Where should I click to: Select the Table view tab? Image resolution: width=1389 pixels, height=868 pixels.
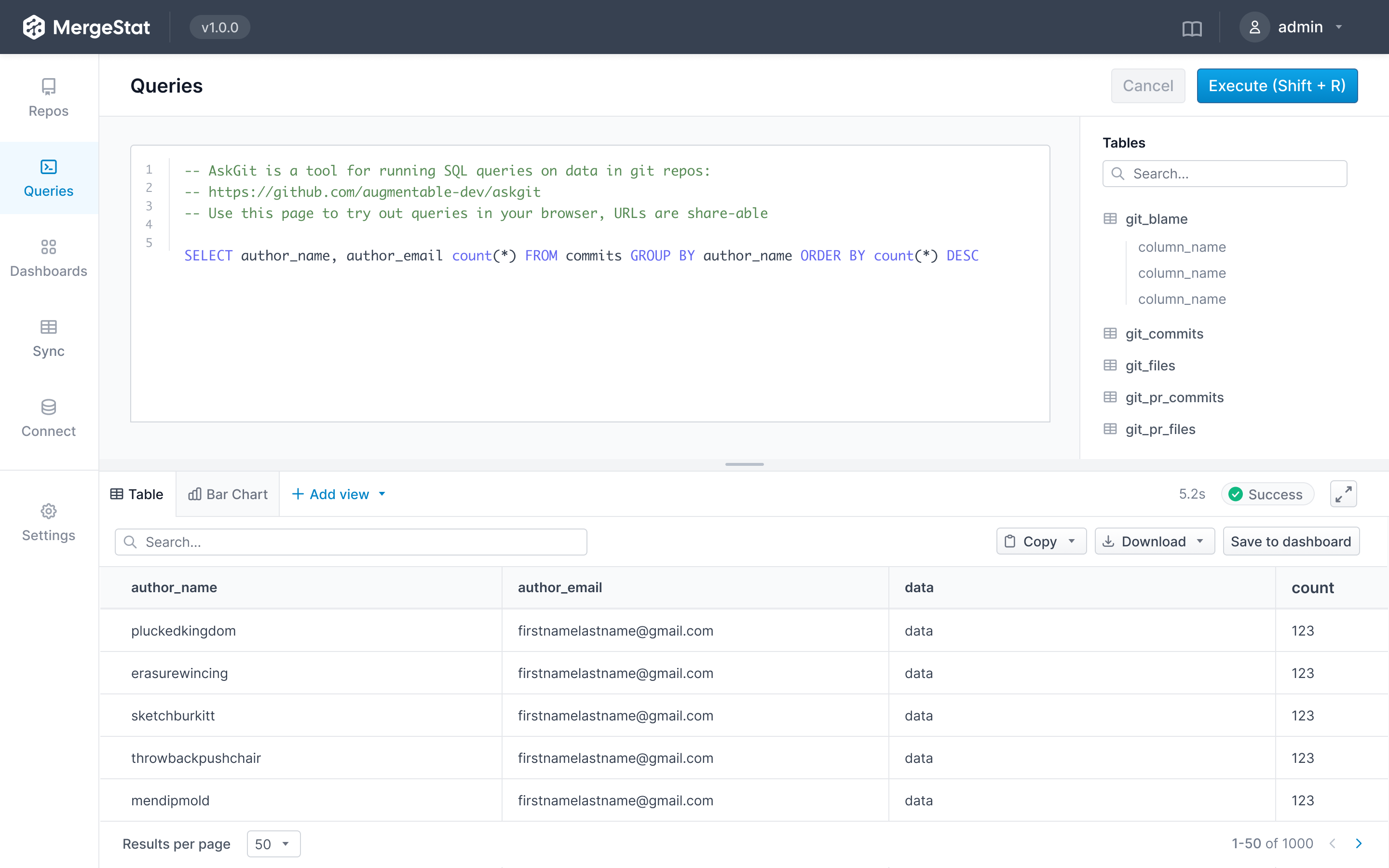136,494
